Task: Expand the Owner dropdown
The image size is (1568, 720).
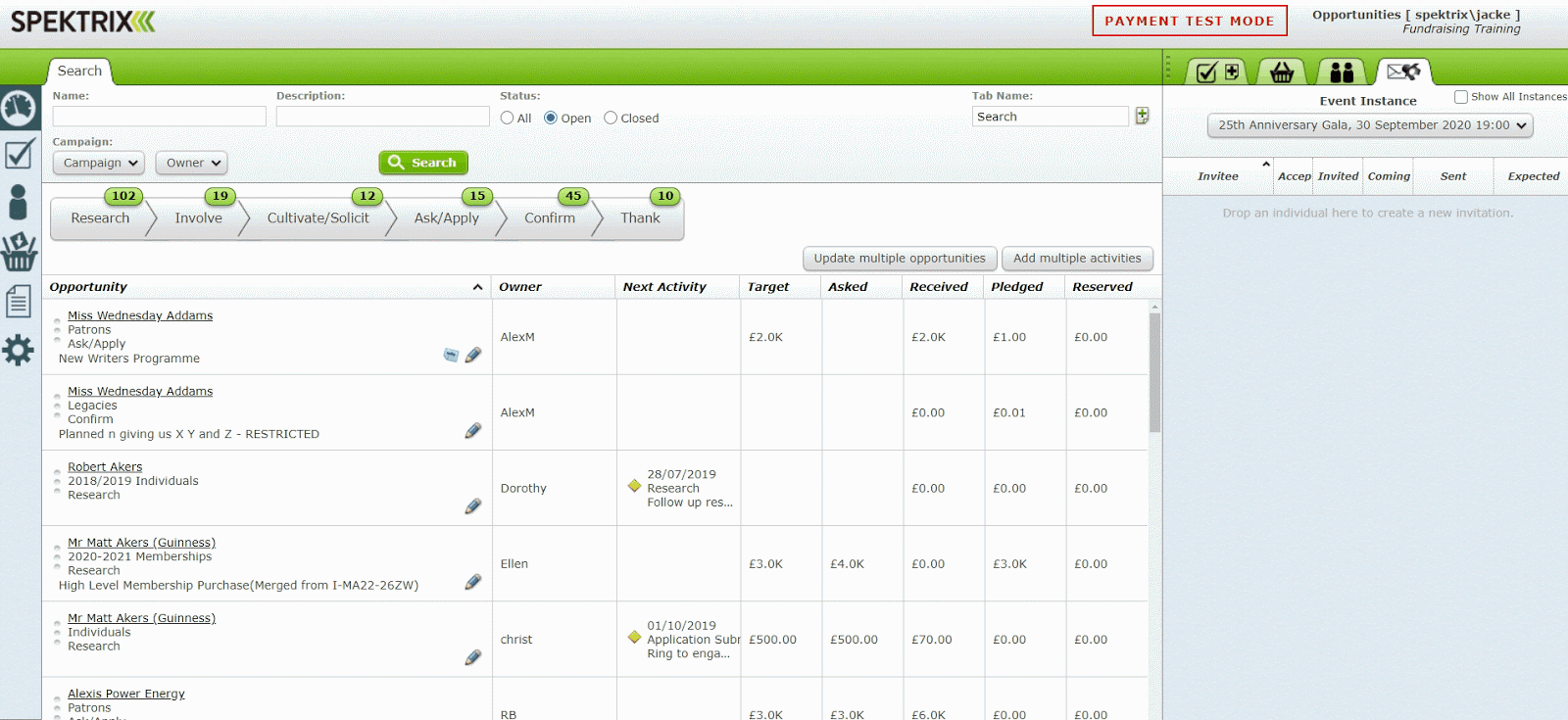Action: coord(191,163)
